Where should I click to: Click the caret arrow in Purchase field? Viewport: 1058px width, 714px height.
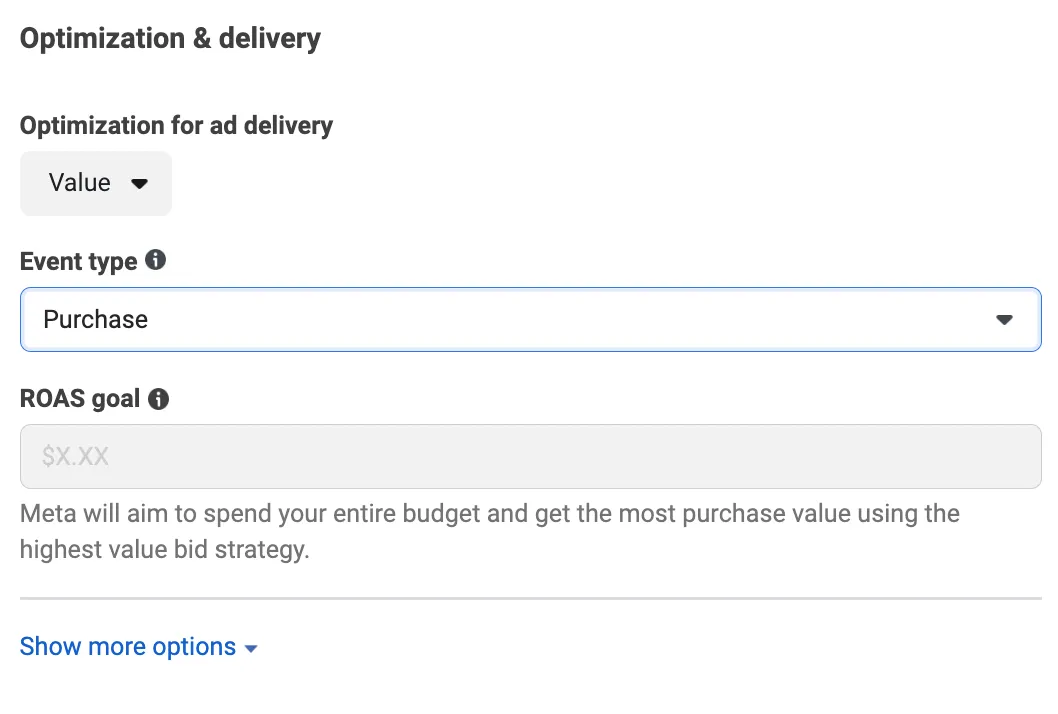point(1004,320)
